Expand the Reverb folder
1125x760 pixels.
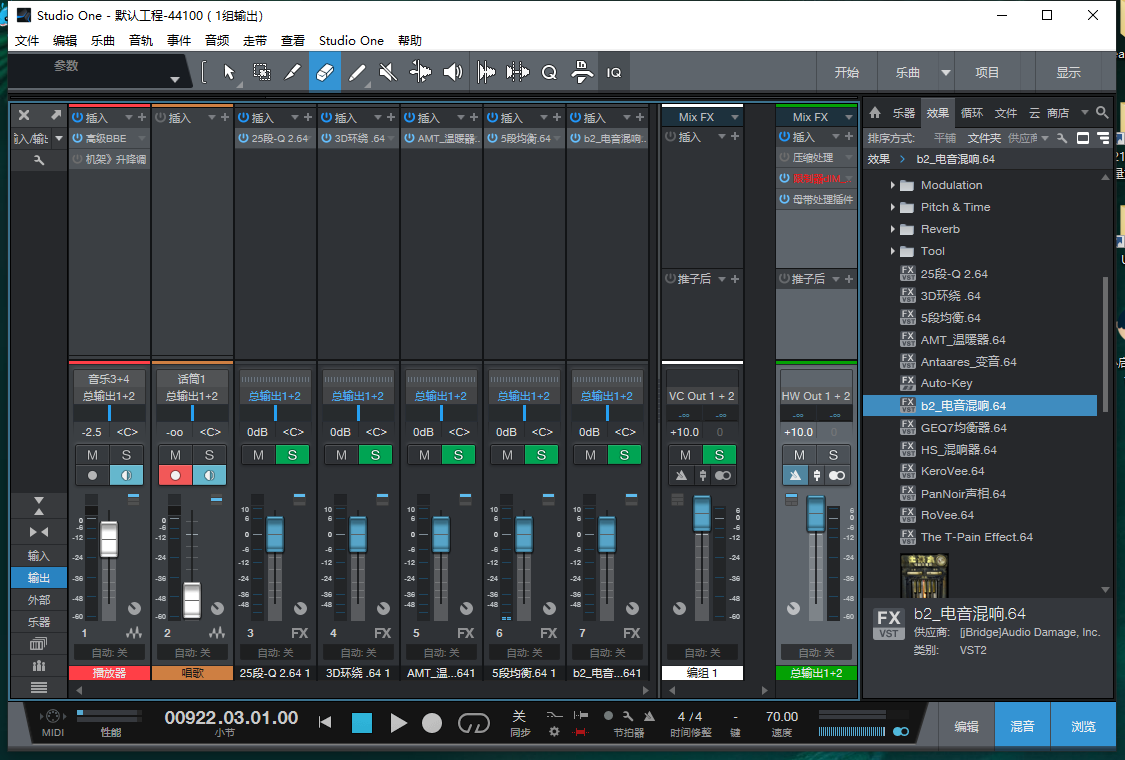point(893,229)
